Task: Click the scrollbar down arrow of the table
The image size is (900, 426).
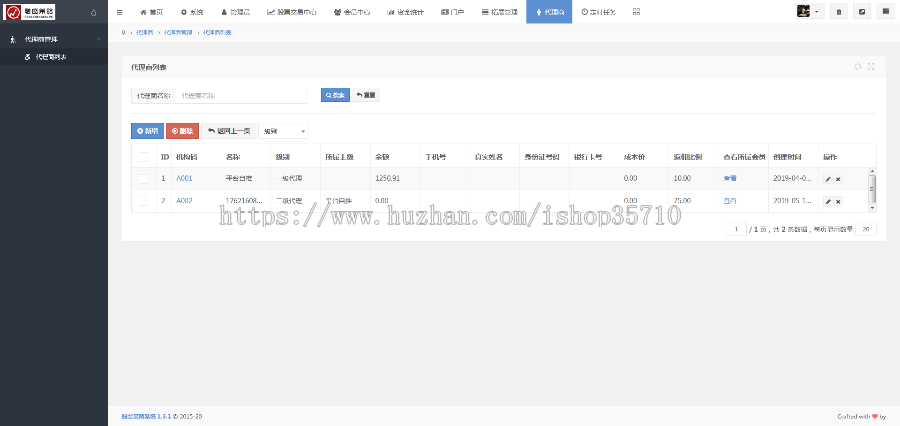Action: (872, 208)
